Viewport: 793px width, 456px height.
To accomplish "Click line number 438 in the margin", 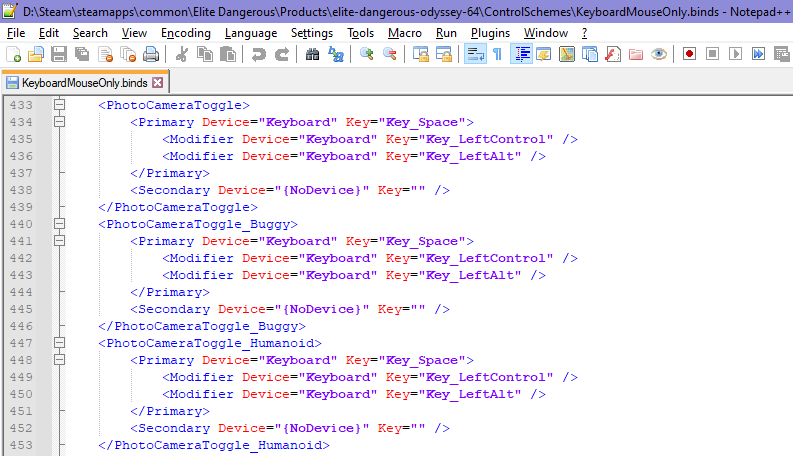I will point(21,190).
